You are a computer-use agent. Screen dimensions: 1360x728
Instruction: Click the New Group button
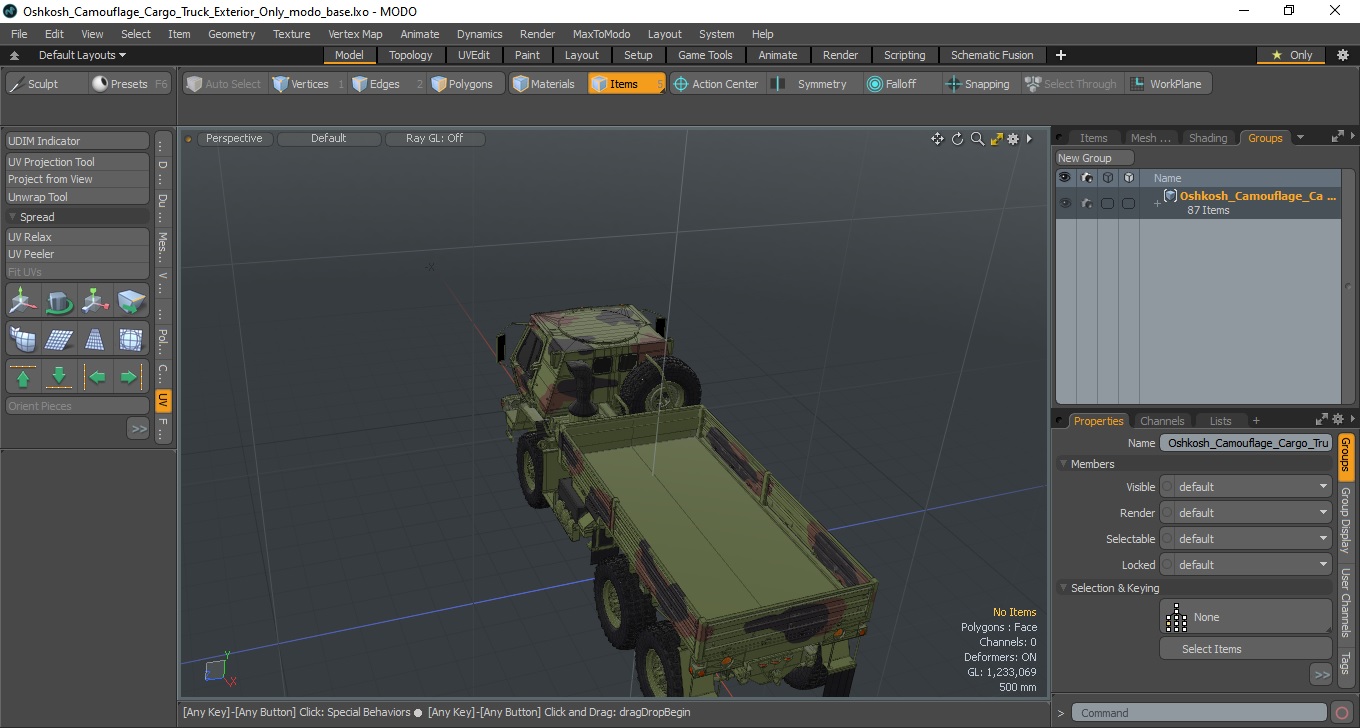pos(1095,158)
